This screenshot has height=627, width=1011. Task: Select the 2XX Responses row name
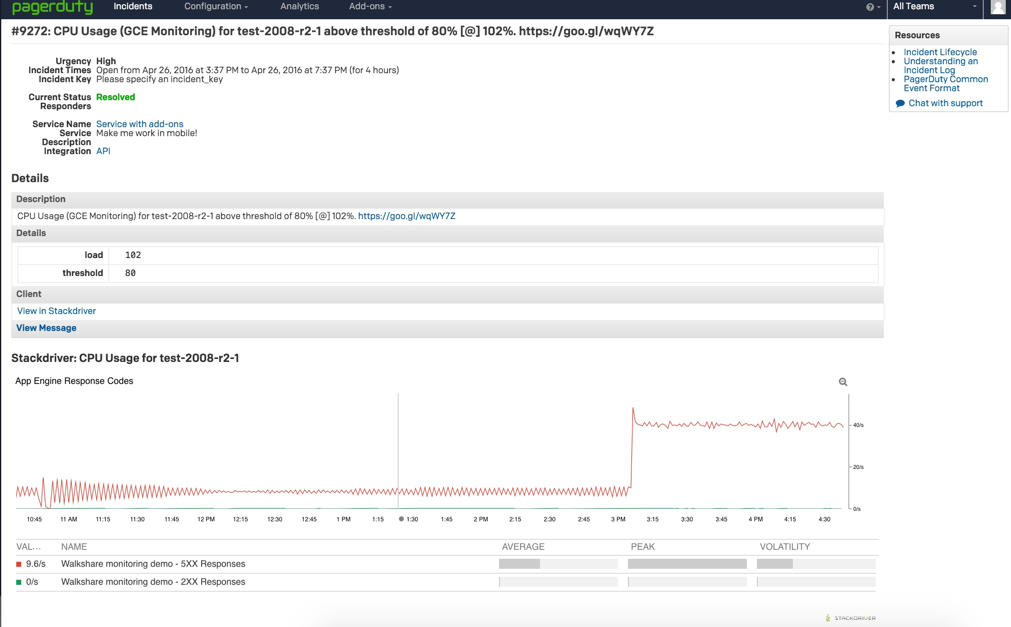153,582
